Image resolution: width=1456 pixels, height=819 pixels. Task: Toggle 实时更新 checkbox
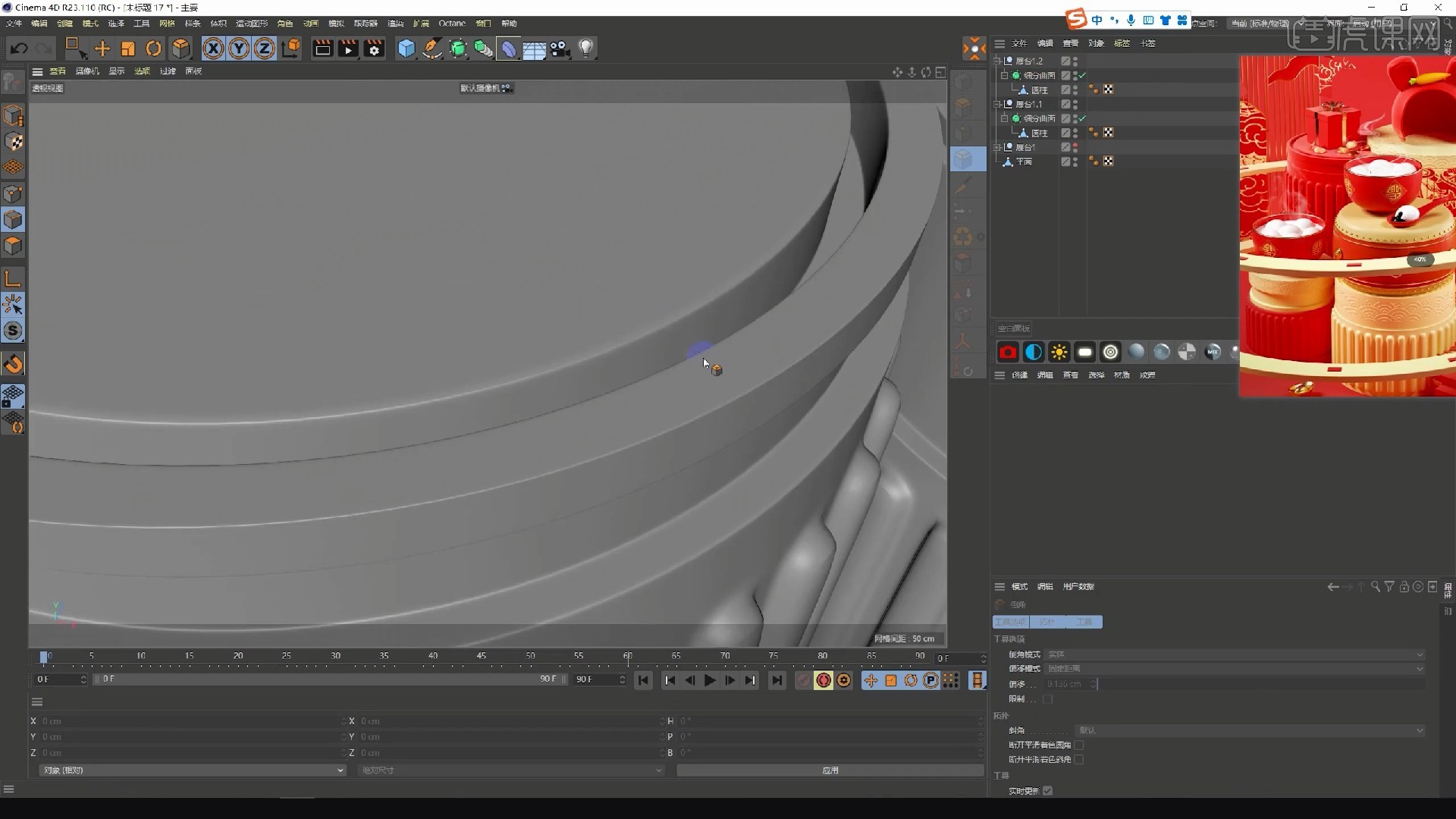tap(1048, 791)
